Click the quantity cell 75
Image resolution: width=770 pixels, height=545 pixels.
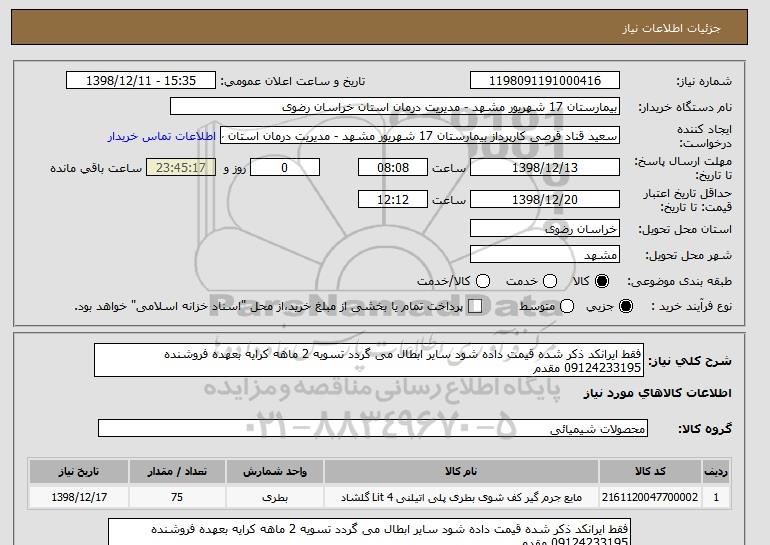(177, 497)
